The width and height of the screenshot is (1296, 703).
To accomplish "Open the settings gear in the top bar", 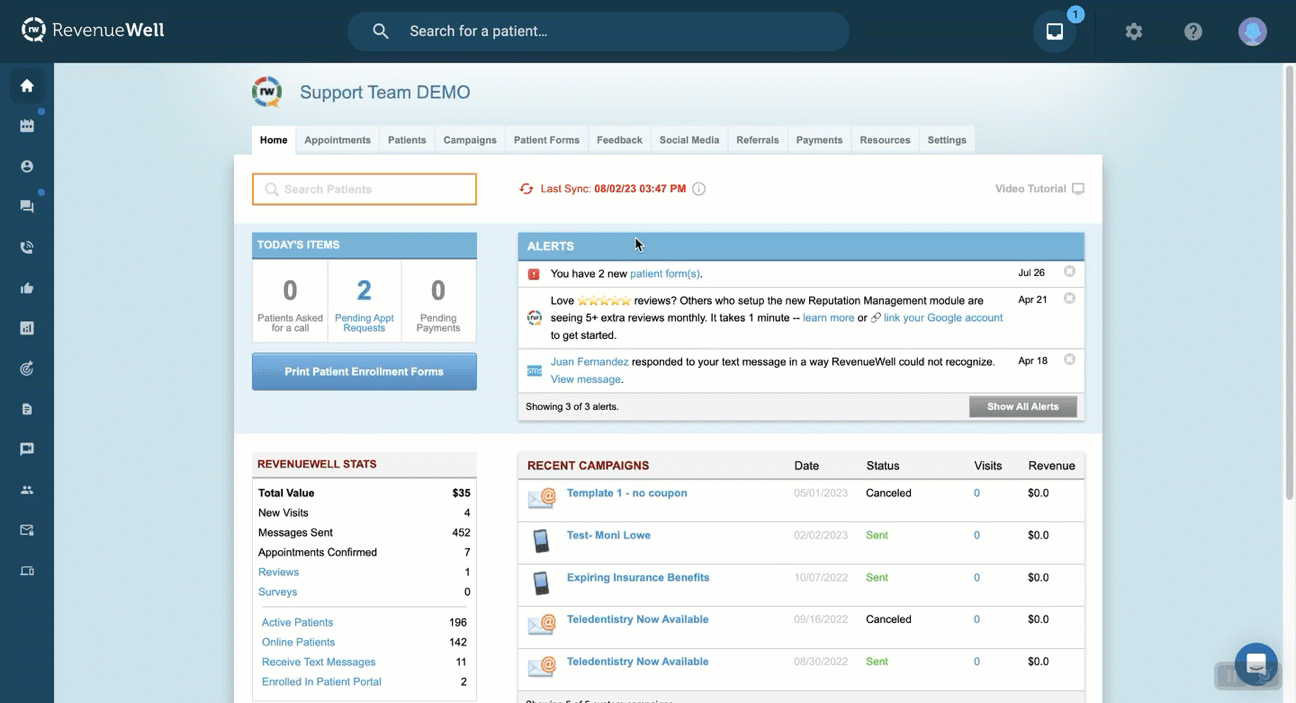I will pos(1133,31).
